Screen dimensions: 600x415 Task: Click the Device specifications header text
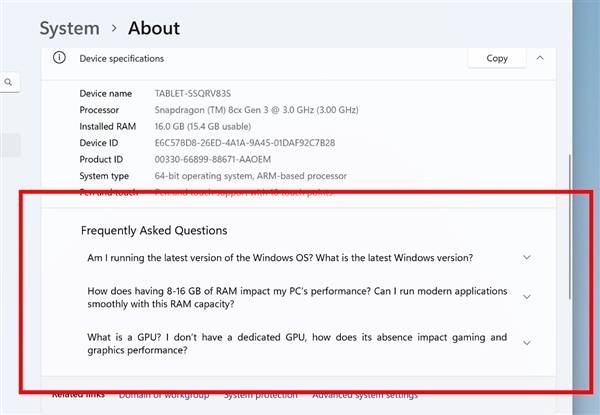[122, 58]
